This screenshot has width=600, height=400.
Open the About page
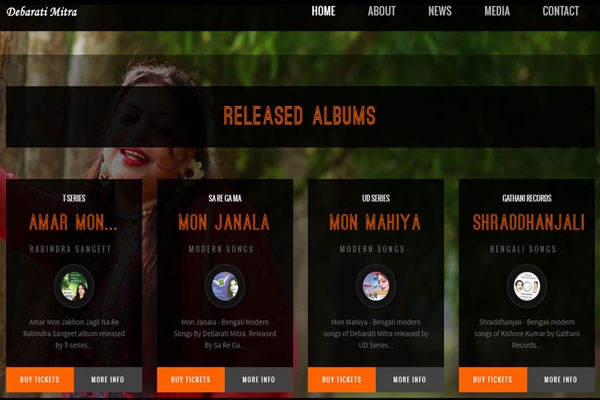click(x=382, y=11)
